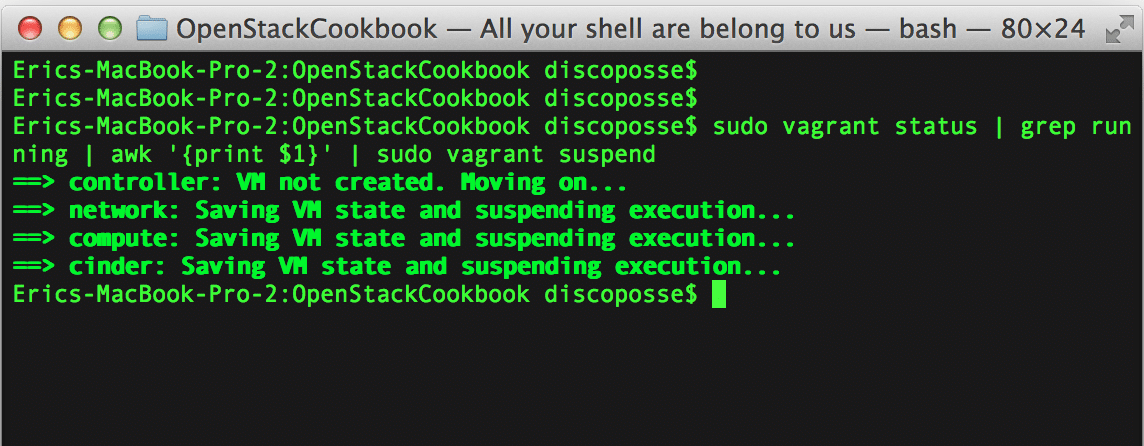The height and width of the screenshot is (446, 1144).
Task: Click the OpenStackCookbook folder icon in title bar
Action: coord(151,28)
